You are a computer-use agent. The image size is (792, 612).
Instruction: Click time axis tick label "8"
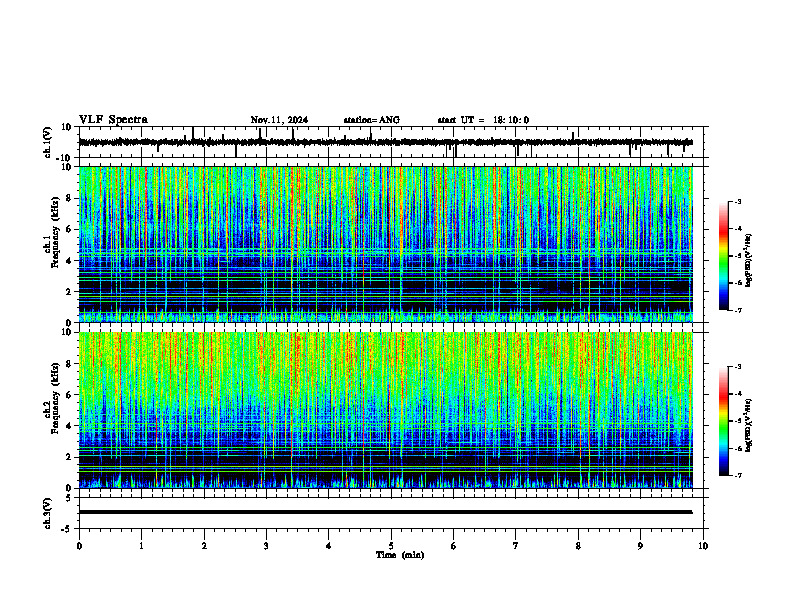(x=578, y=546)
